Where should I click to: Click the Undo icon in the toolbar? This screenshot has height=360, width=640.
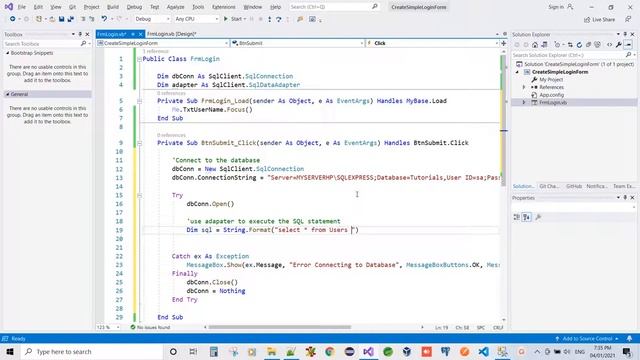[104, 19]
